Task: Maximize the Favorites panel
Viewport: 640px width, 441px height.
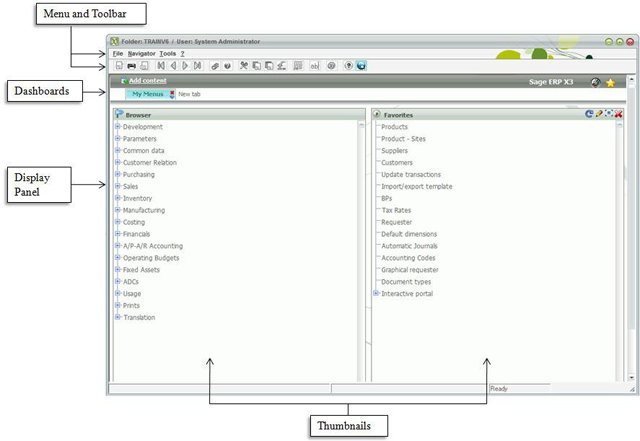Action: pos(609,115)
